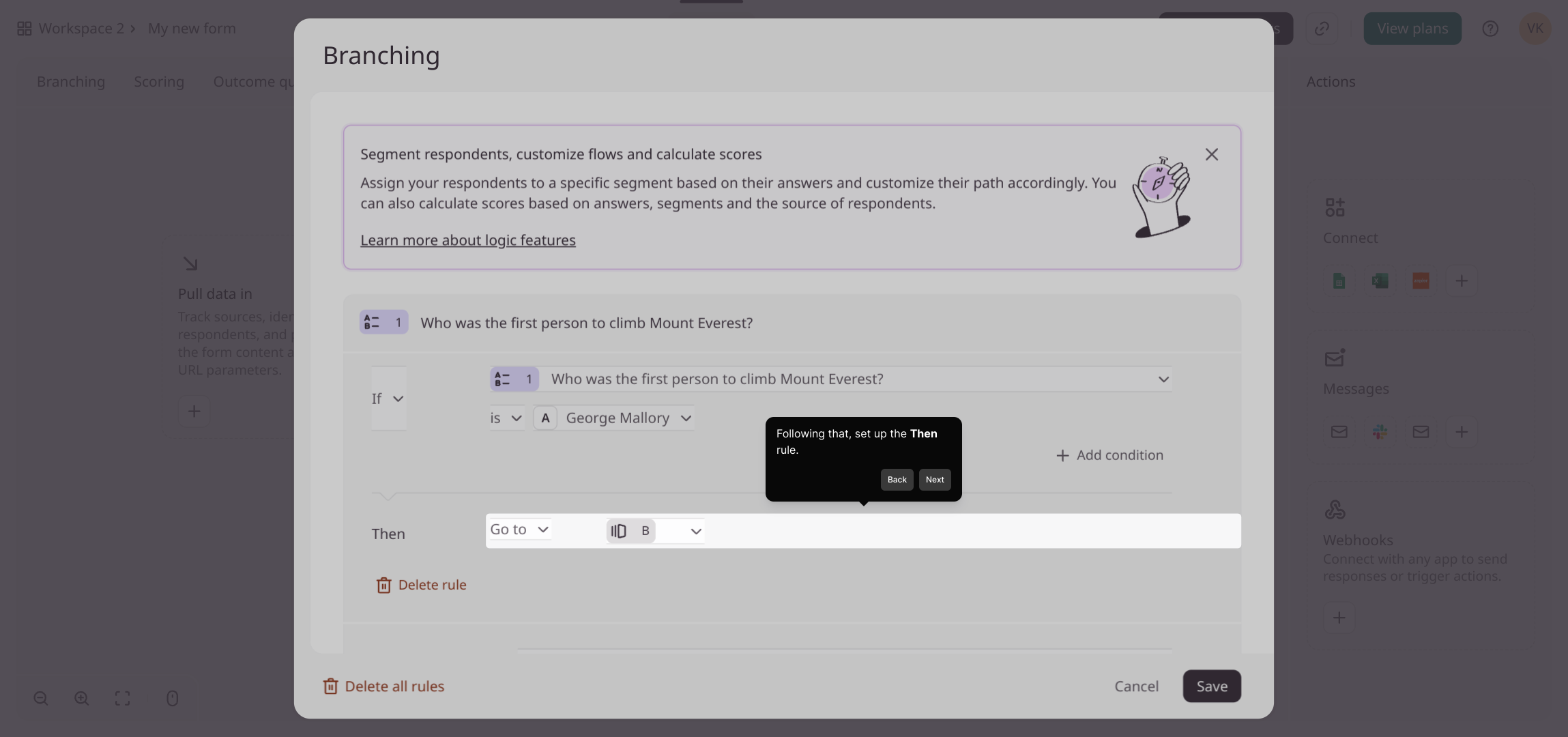Switch to the Scoring tab

pyautogui.click(x=159, y=82)
